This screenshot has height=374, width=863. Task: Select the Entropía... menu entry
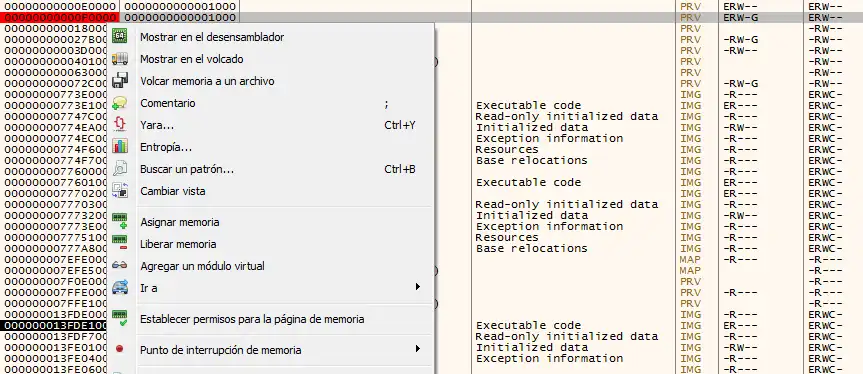click(166, 147)
